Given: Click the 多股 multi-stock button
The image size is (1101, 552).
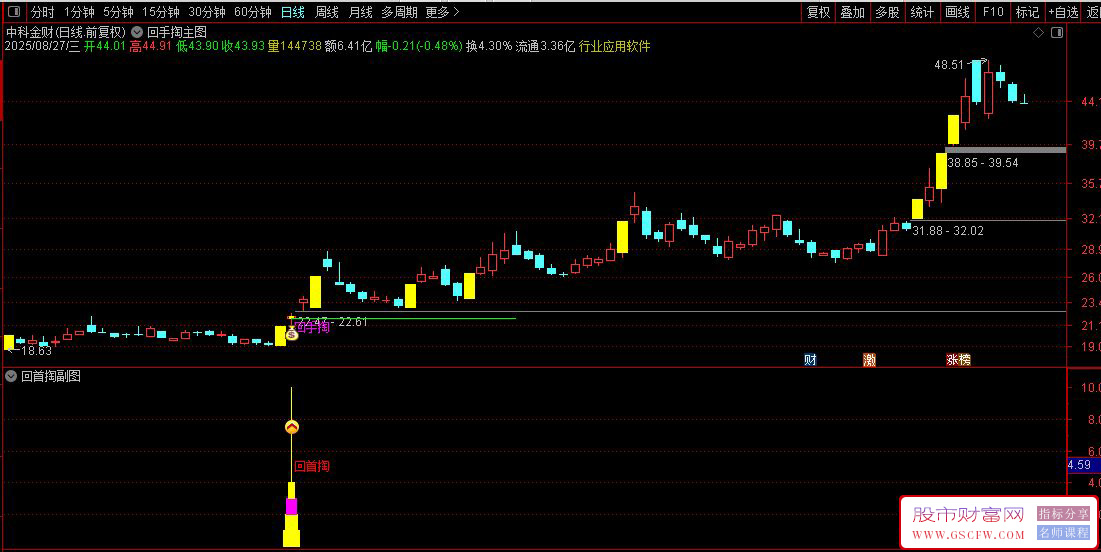Looking at the screenshot, I should pyautogui.click(x=887, y=12).
